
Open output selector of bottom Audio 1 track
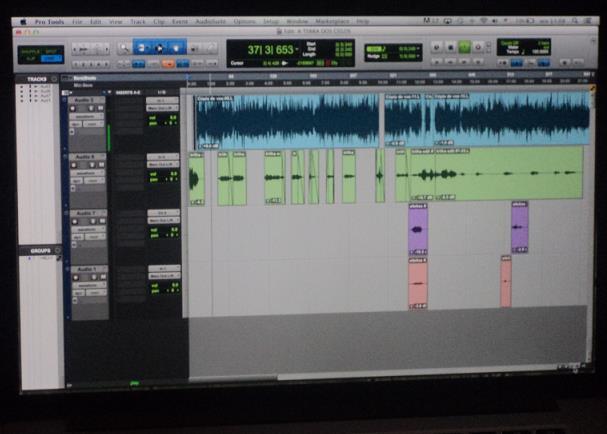[165, 276]
